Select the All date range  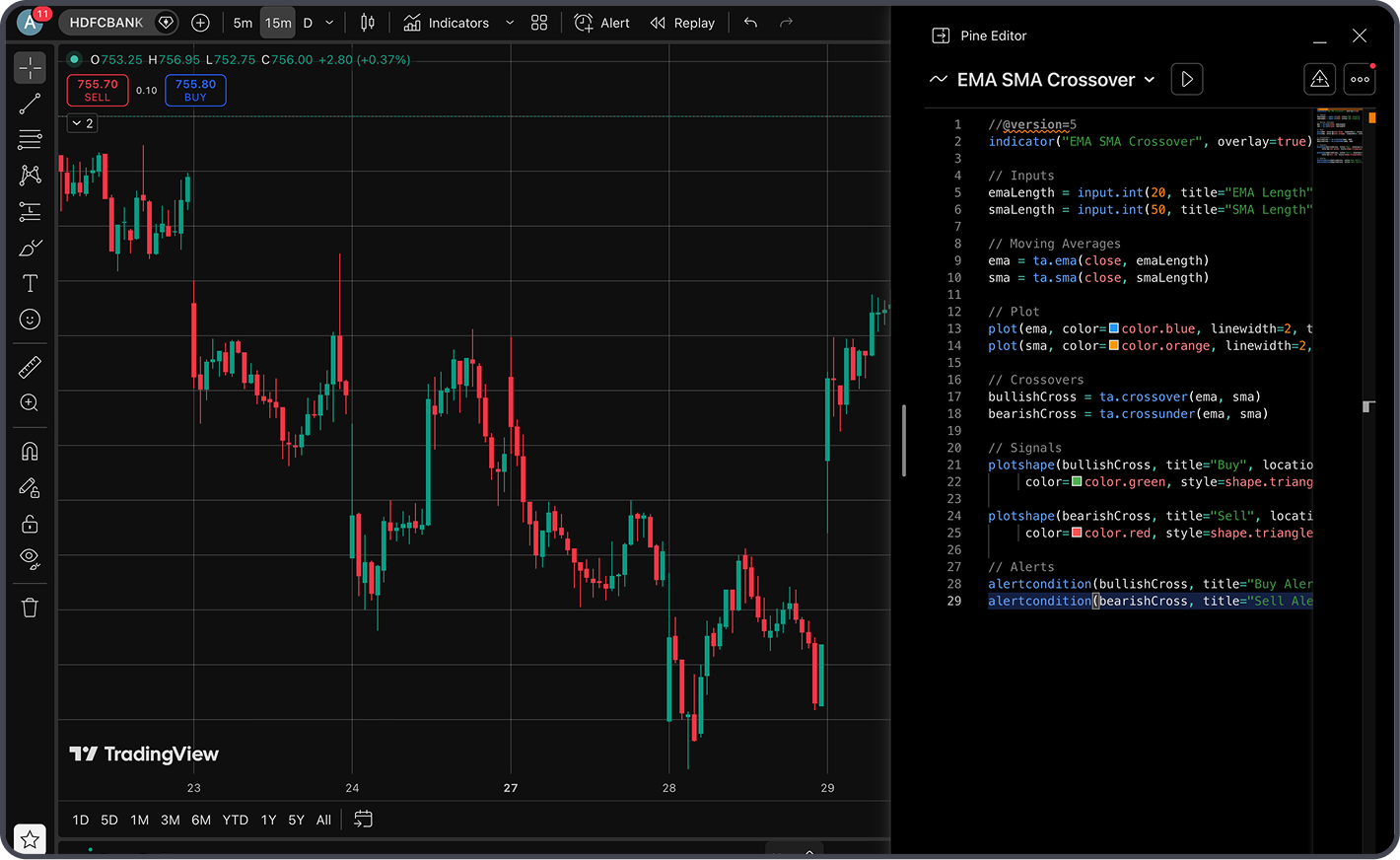(x=323, y=820)
